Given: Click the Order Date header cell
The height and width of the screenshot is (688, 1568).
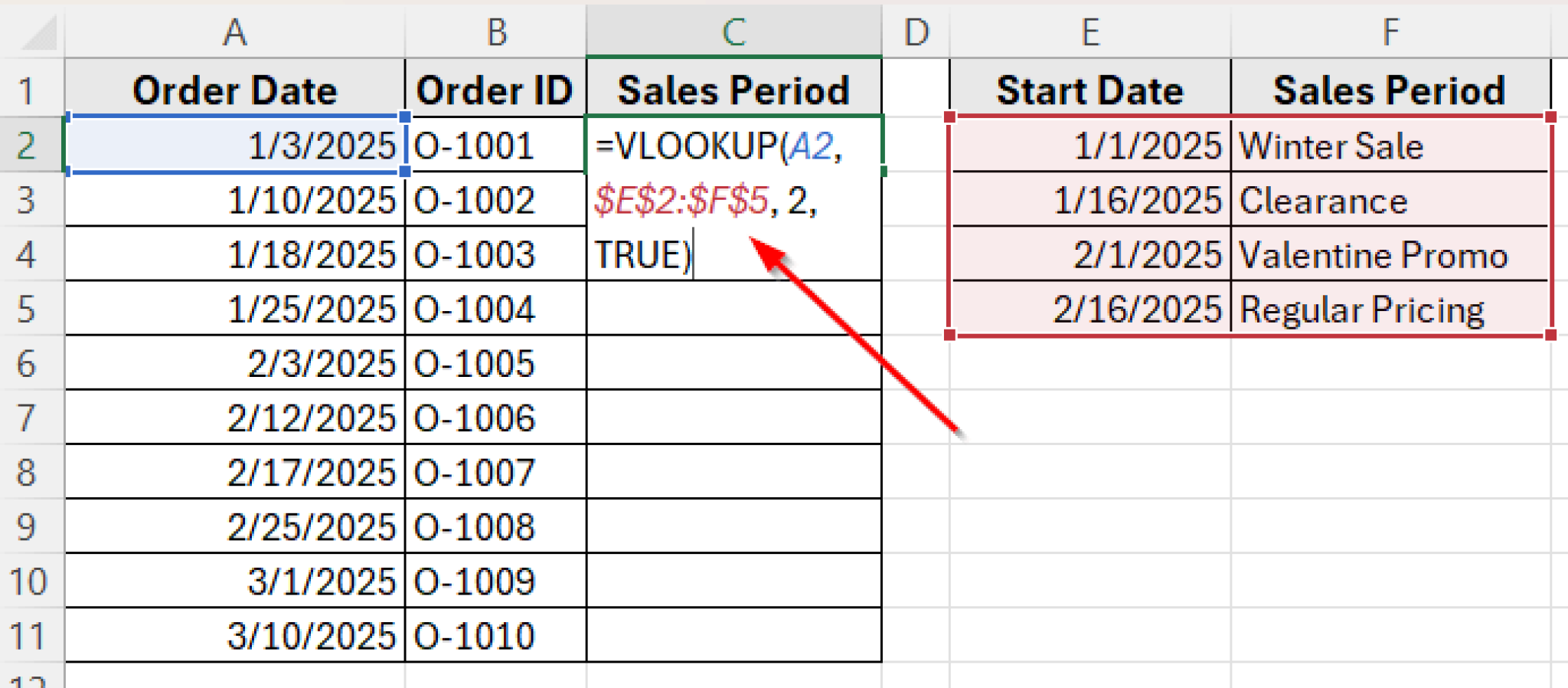Looking at the screenshot, I should [234, 90].
